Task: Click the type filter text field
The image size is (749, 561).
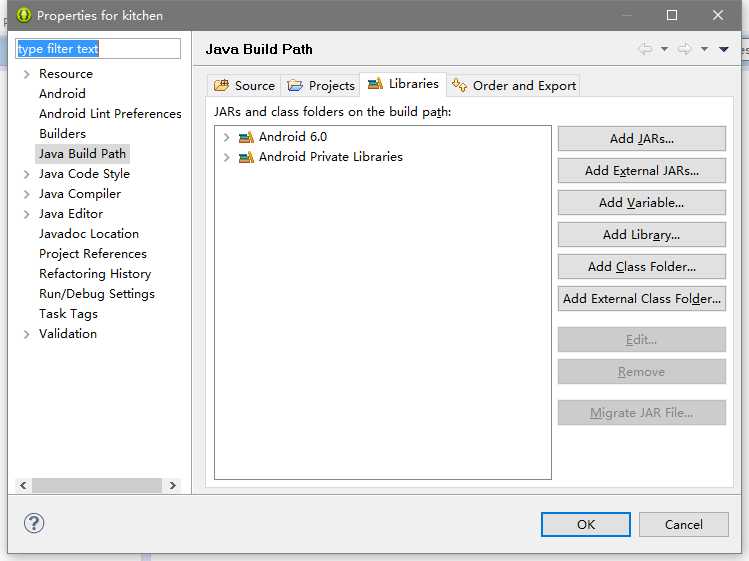Action: pos(98,49)
